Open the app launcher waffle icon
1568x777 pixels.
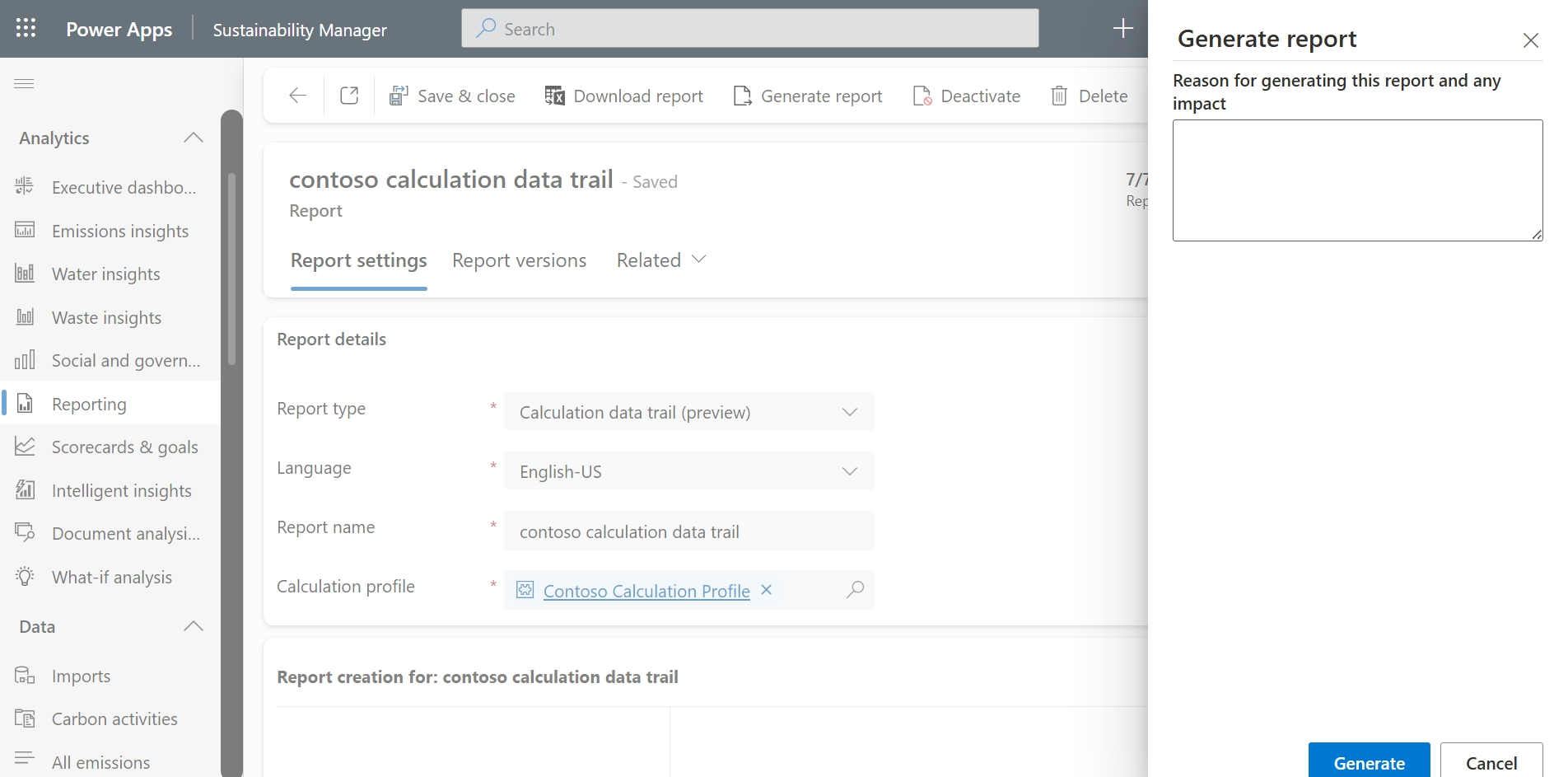(x=26, y=29)
